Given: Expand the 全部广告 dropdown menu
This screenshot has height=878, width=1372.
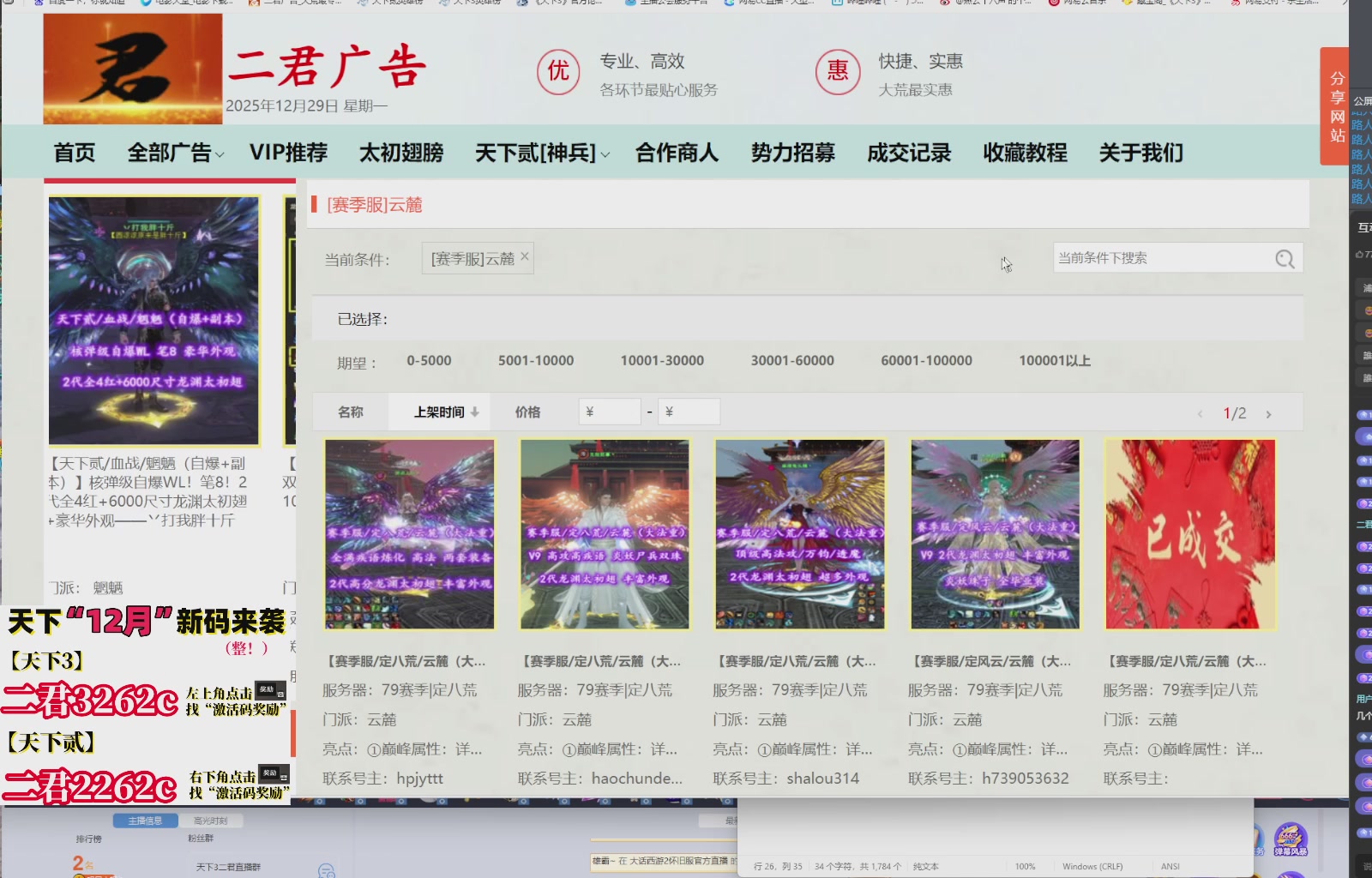Looking at the screenshot, I should click(173, 152).
